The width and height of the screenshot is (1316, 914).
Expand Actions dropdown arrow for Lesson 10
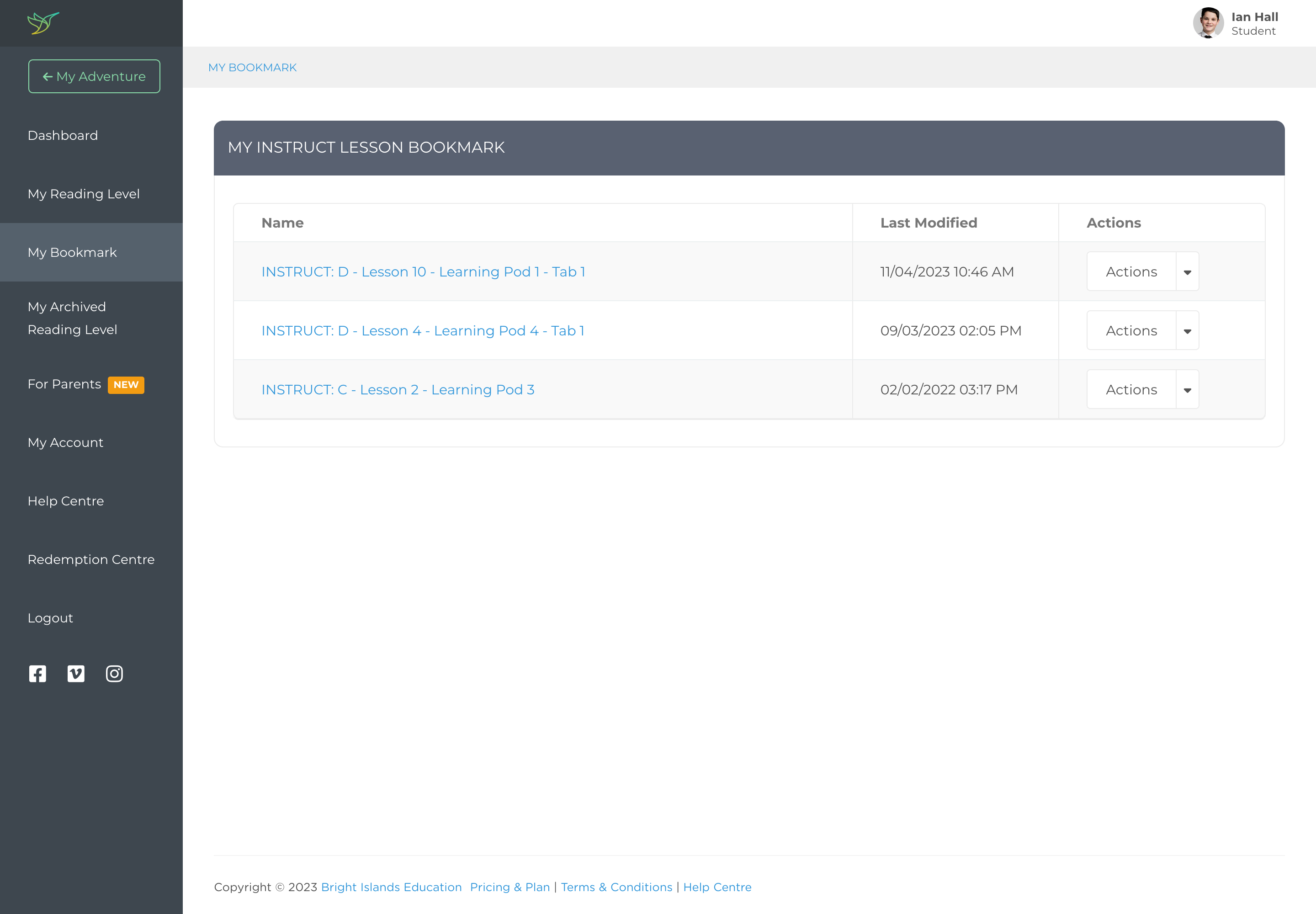(x=1187, y=272)
